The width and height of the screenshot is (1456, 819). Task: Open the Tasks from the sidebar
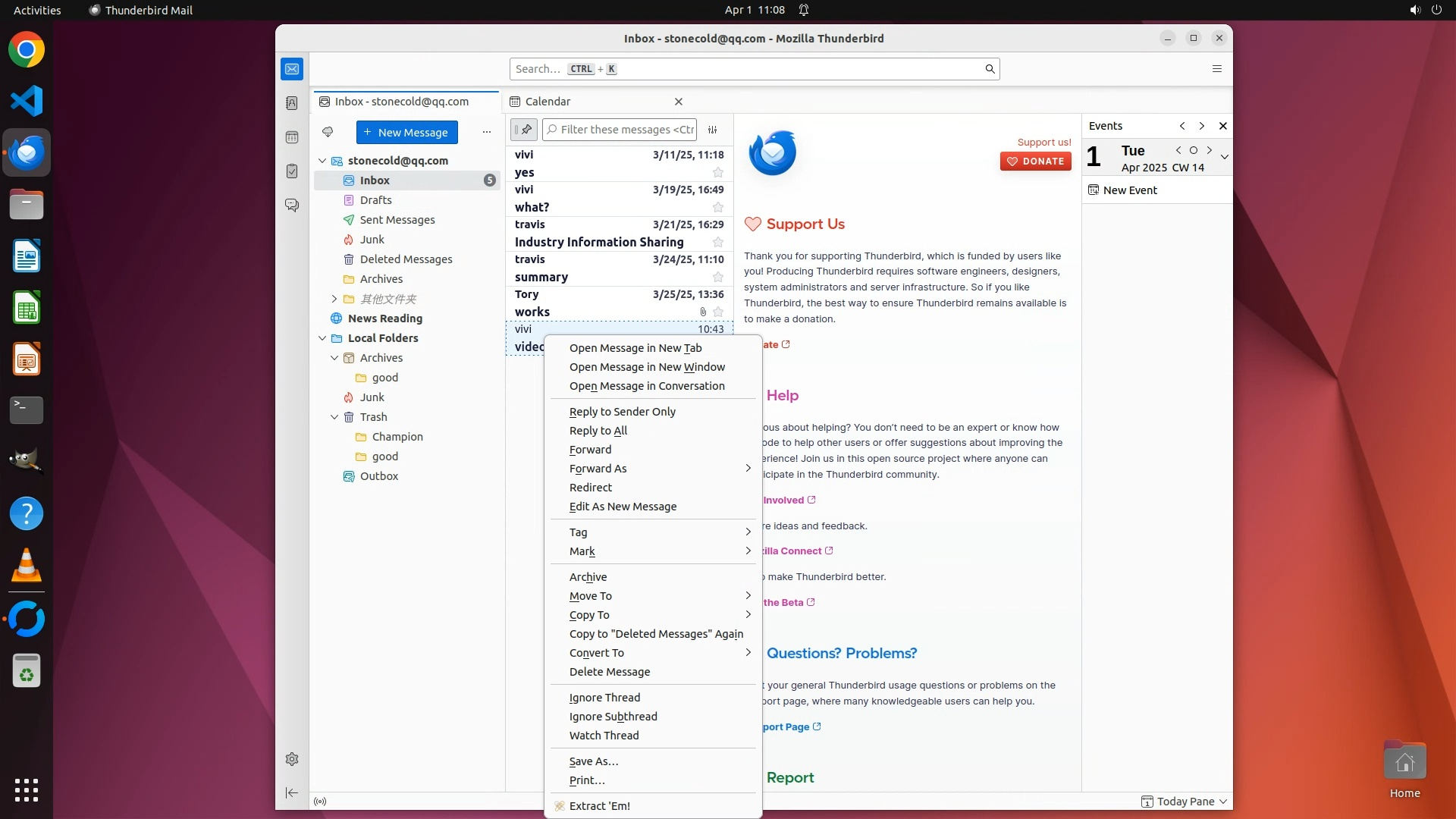pos(292,171)
